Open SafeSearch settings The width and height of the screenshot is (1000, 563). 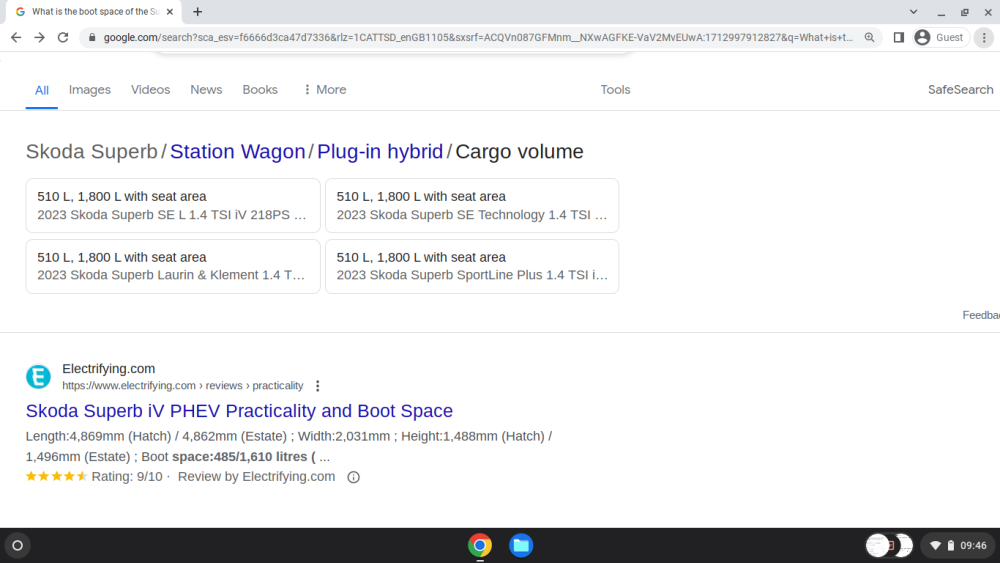click(960, 90)
